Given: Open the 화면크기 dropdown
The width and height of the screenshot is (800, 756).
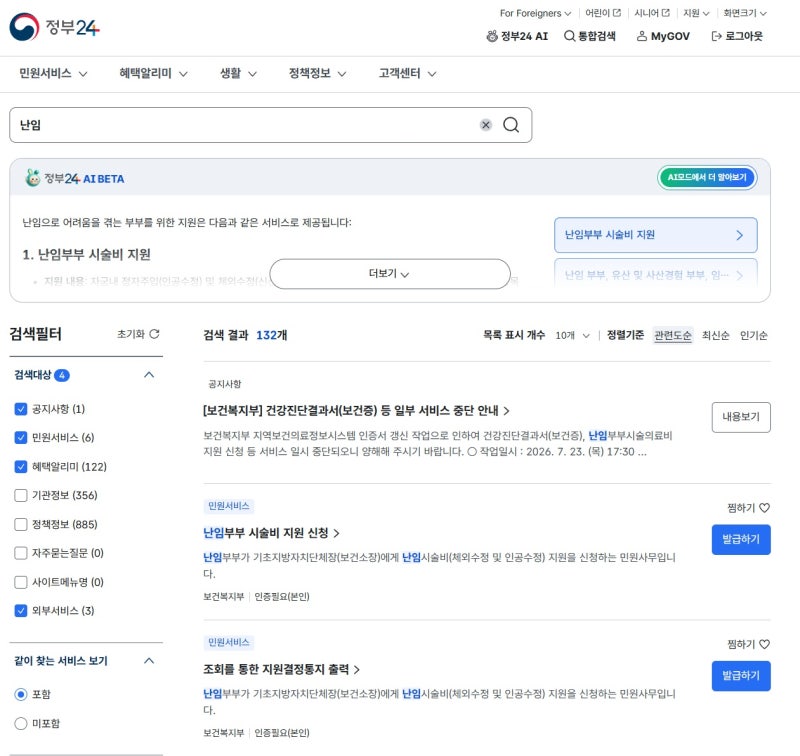Looking at the screenshot, I should 745,13.
